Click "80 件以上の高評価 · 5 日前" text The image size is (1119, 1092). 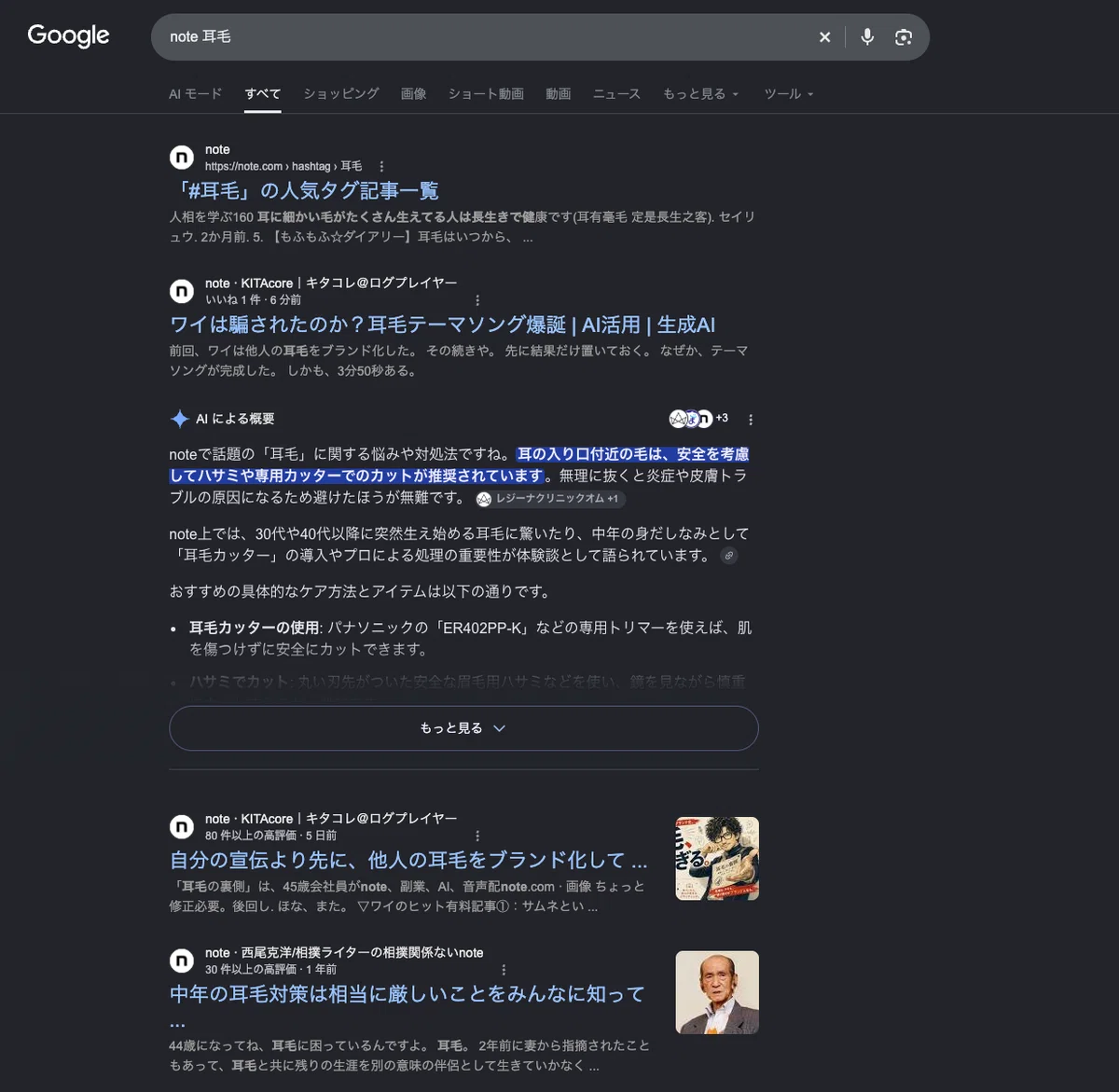(x=270, y=836)
